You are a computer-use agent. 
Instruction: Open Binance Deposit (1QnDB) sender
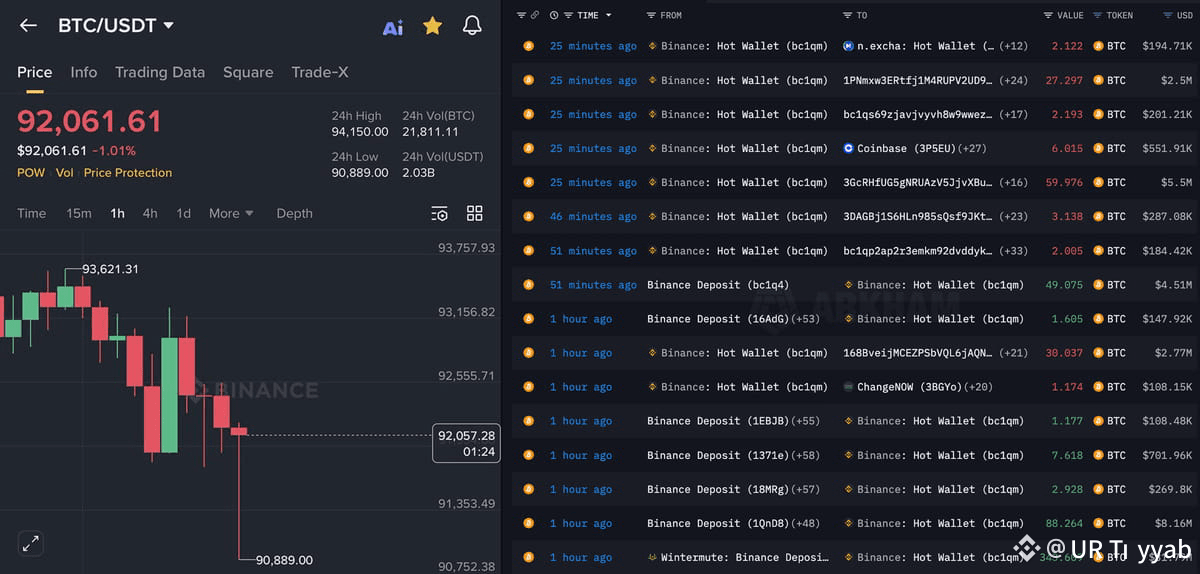tap(718, 522)
